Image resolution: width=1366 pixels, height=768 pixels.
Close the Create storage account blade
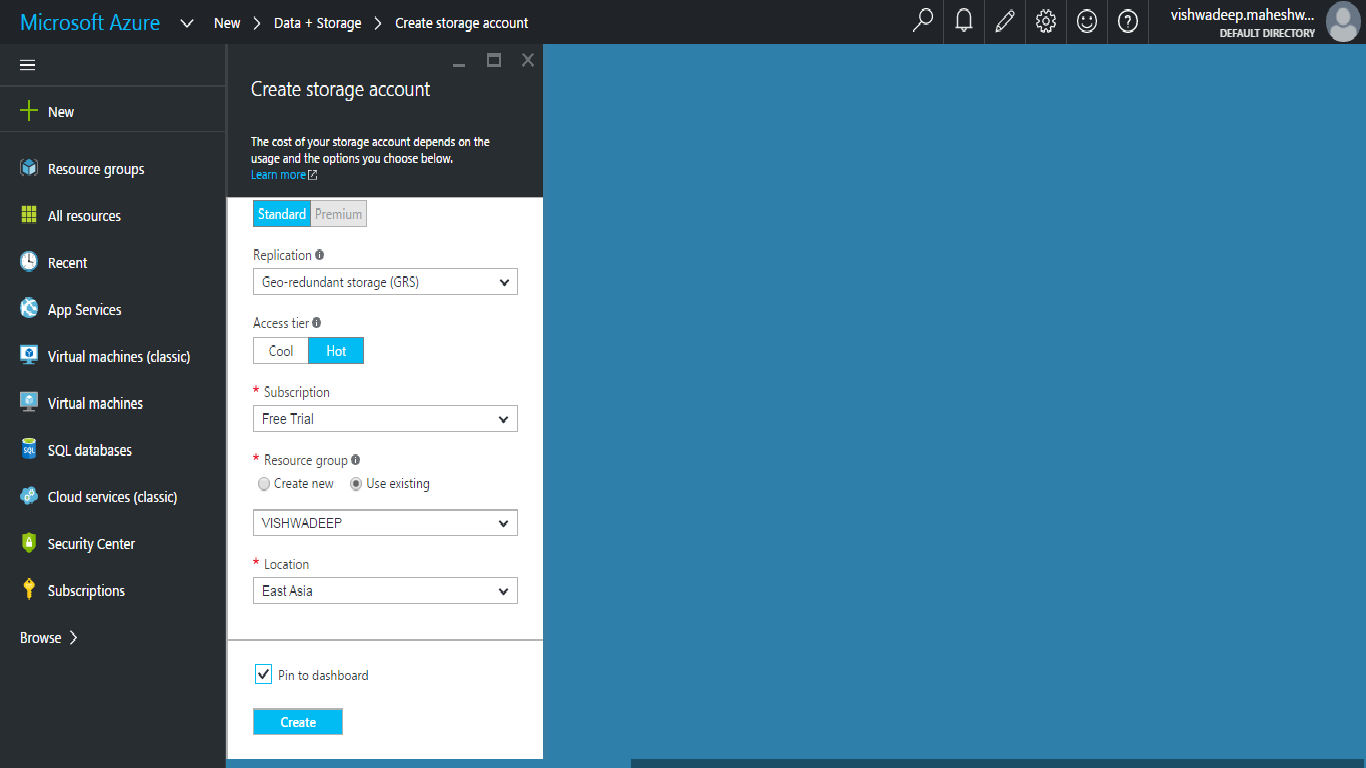pos(528,60)
